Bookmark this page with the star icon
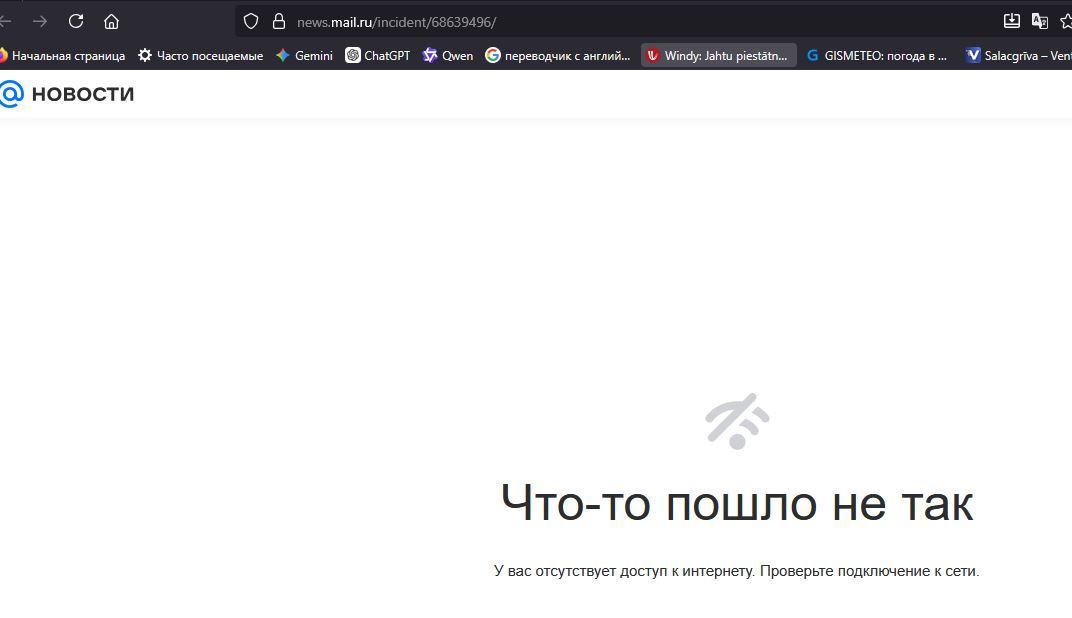This screenshot has height=618, width=1072. [1066, 21]
